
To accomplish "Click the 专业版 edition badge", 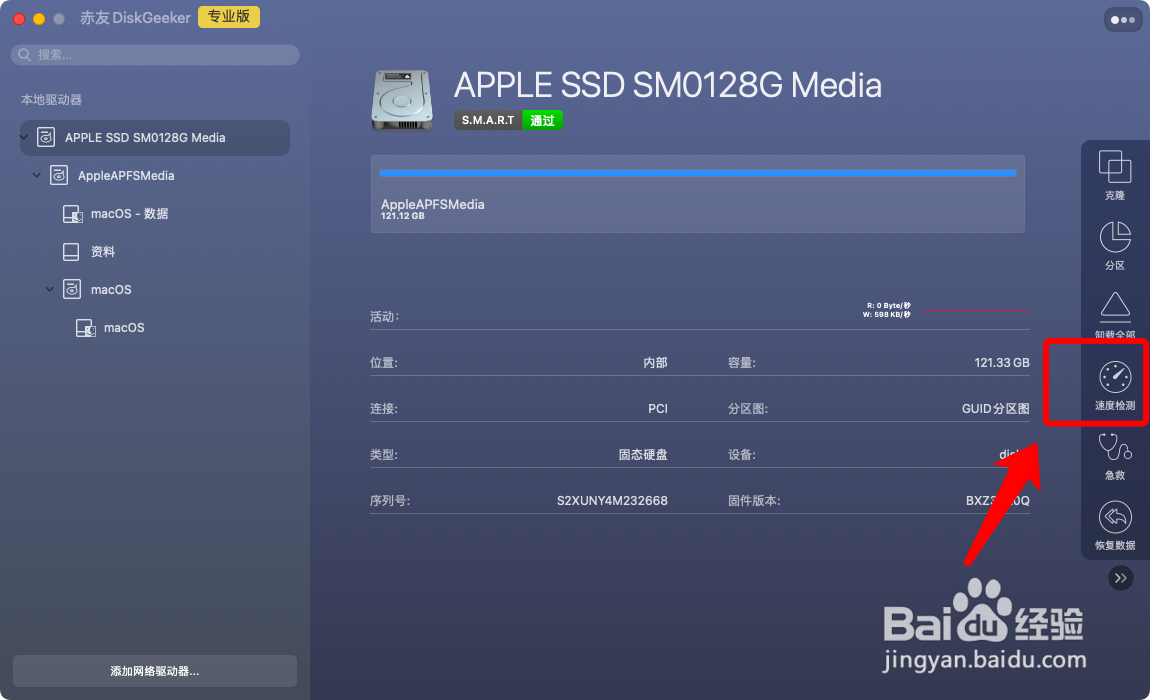I will point(229,16).
